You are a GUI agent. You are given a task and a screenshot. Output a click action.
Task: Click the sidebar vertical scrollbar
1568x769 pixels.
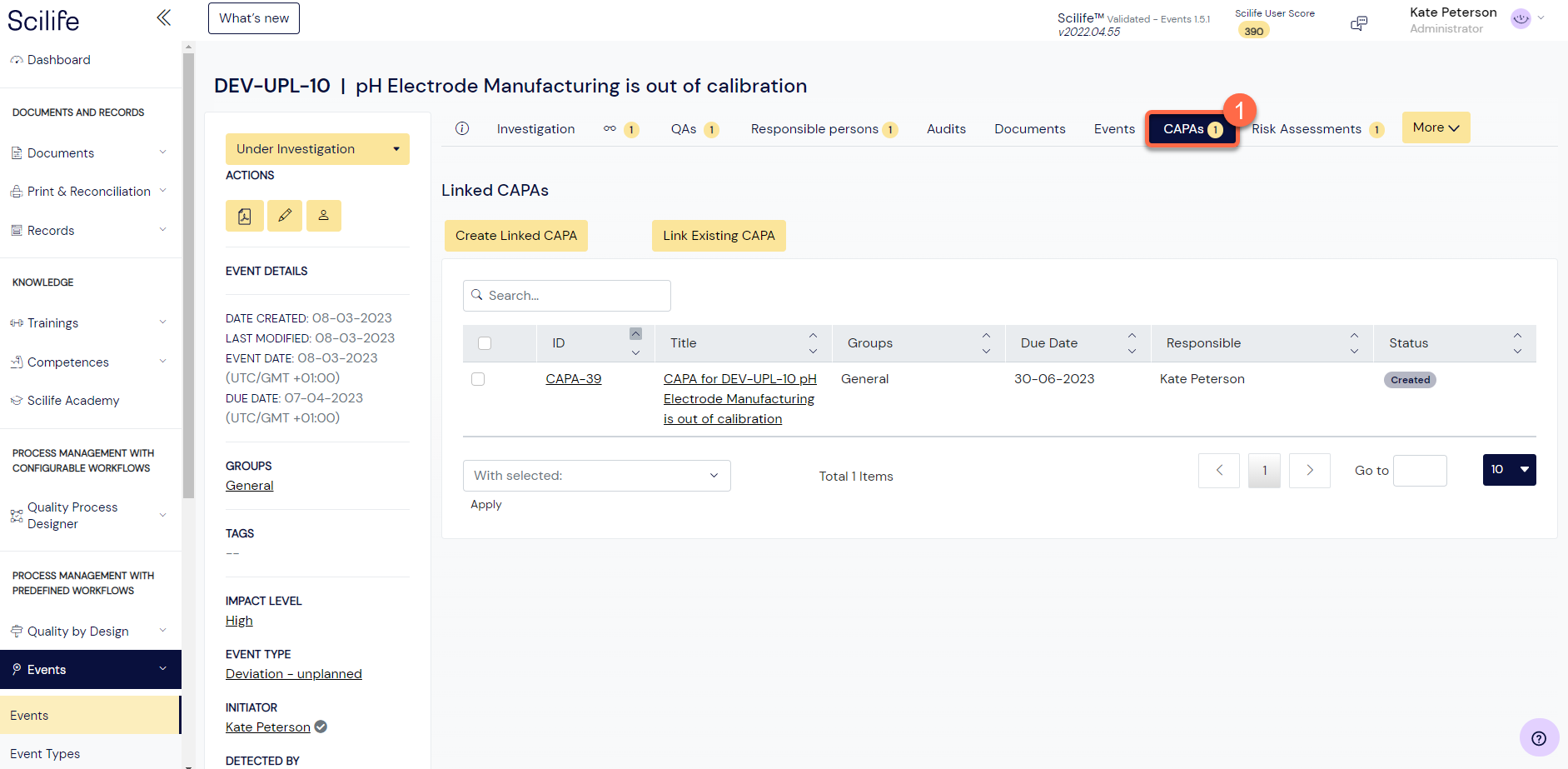(188, 275)
